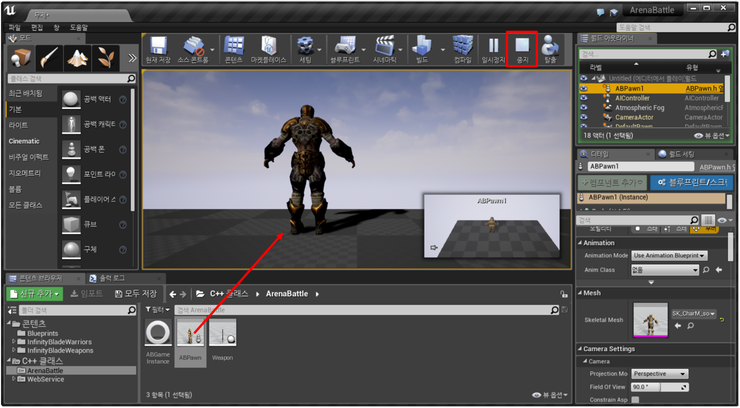Image resolution: width=740 pixels, height=408 pixels.
Task: Open content browser view options (뷰 옵션) dropdown
Action: click(x=550, y=395)
